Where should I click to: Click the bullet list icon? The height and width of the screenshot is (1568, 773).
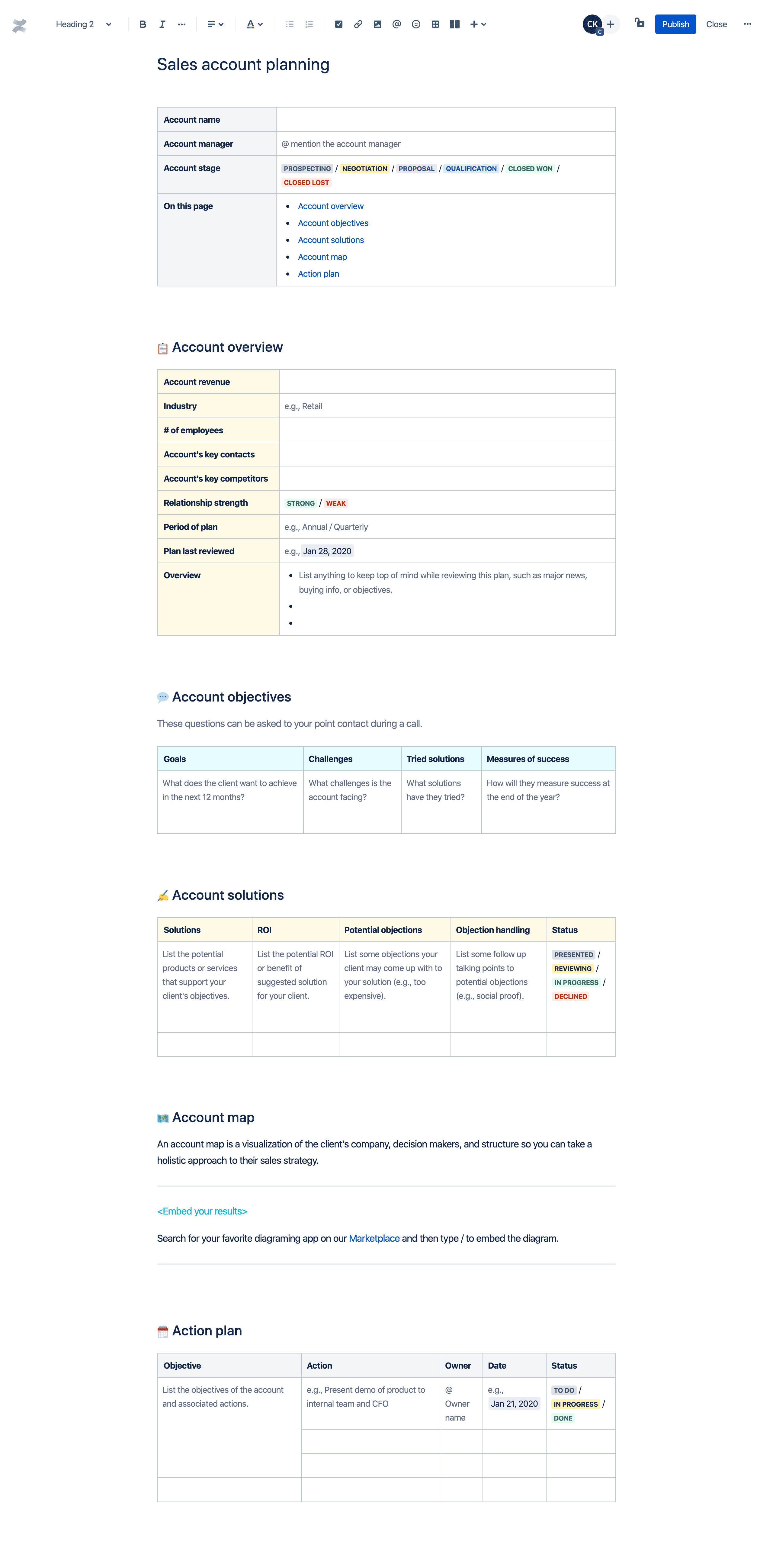(290, 24)
